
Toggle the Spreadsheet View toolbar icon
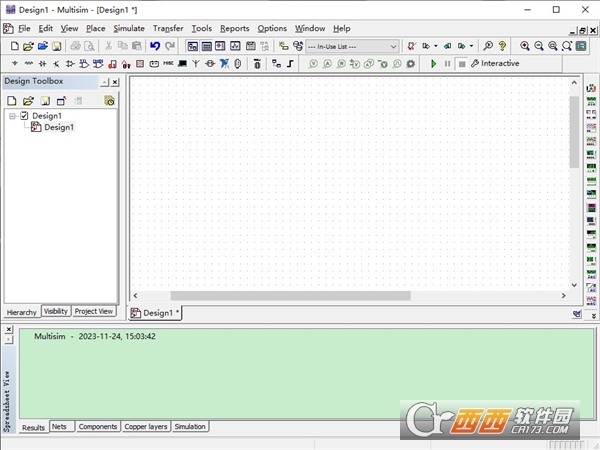206,46
